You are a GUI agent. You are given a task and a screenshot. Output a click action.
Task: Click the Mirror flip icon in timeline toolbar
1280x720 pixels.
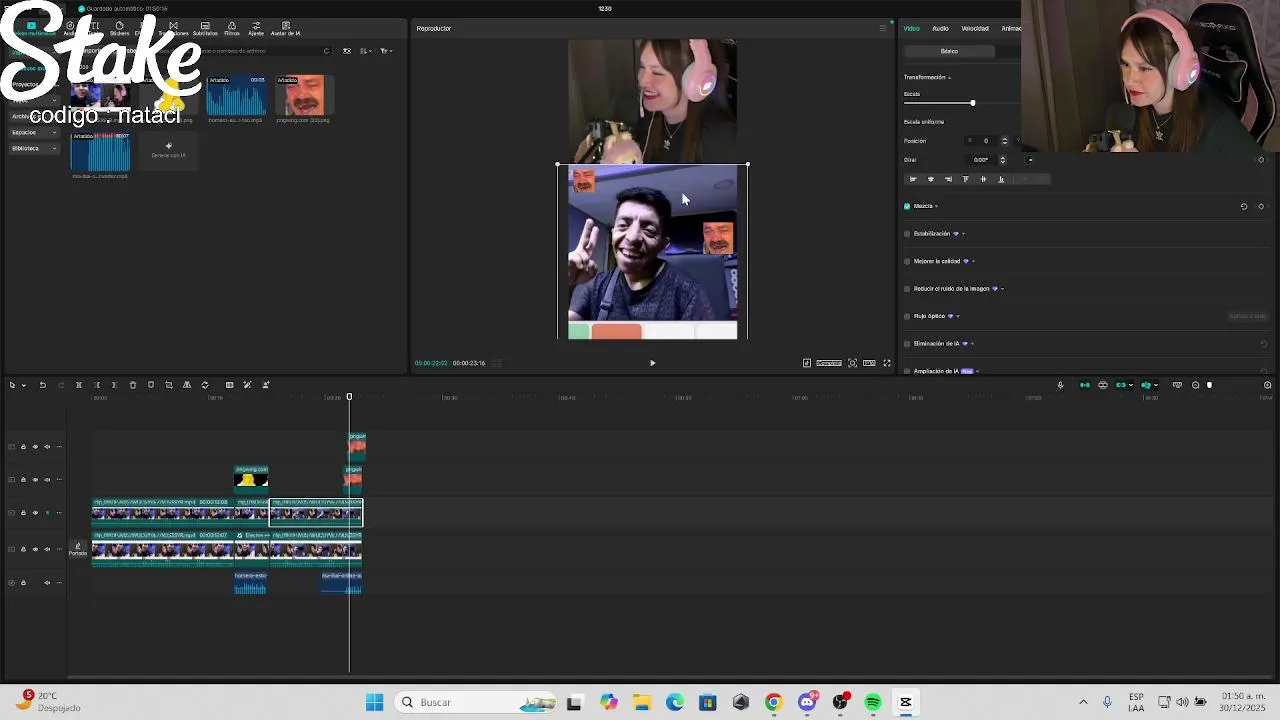pyautogui.click(x=187, y=385)
